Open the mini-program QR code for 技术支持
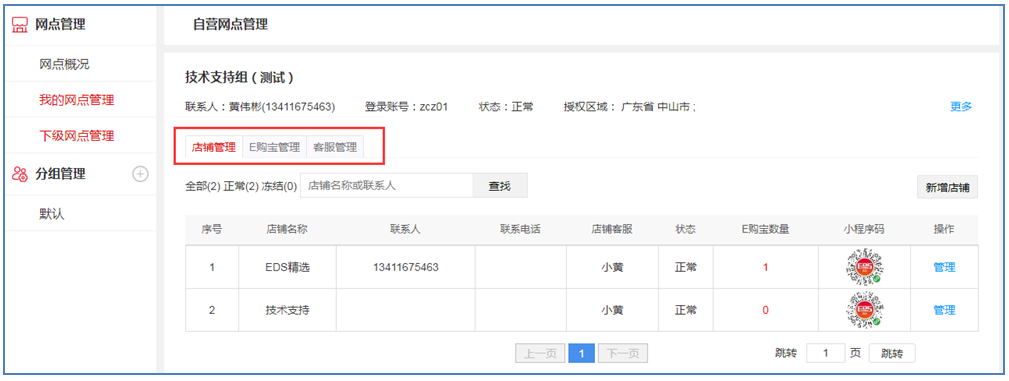The height and width of the screenshot is (381, 1009). click(x=864, y=310)
